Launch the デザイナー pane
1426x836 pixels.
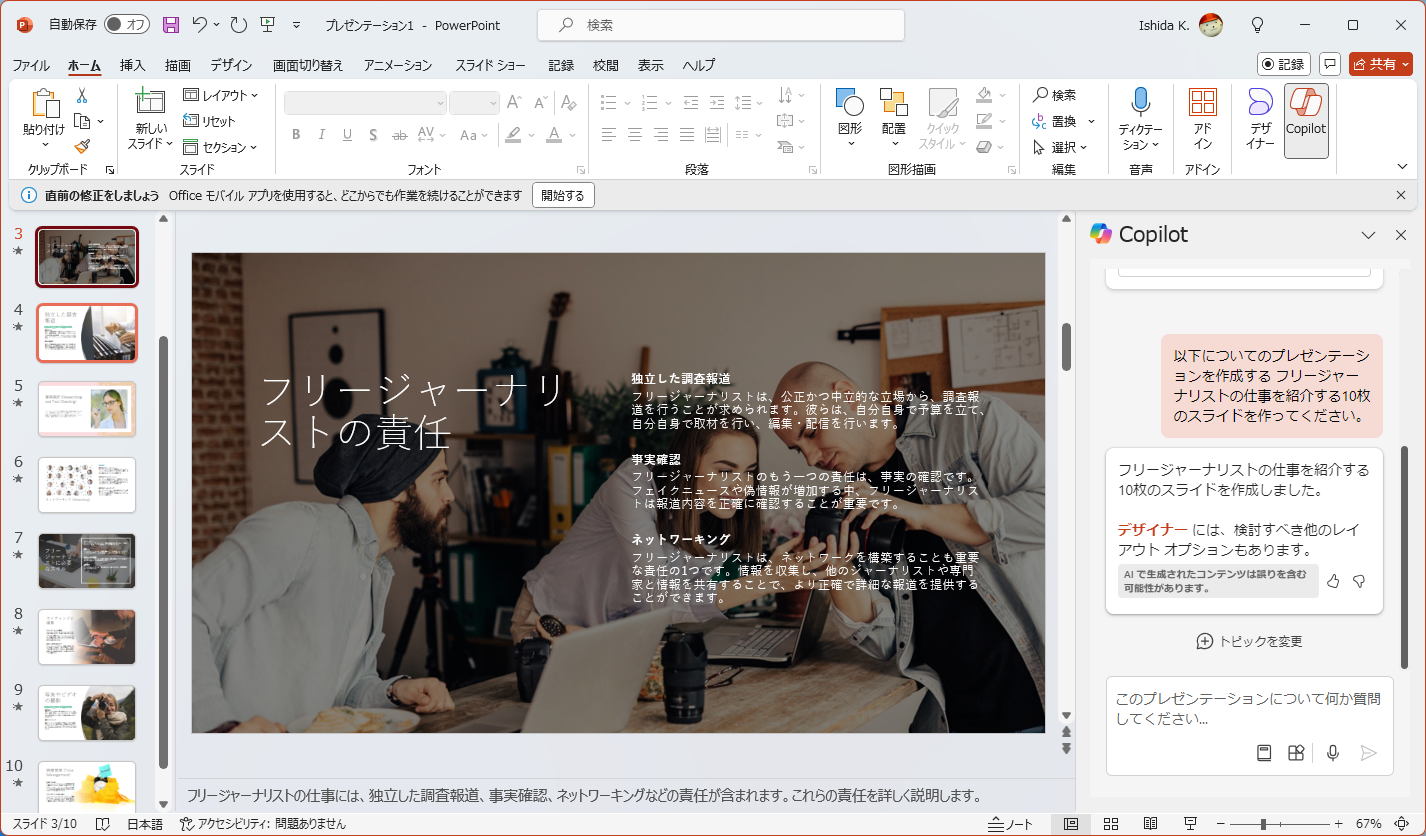[1258, 120]
